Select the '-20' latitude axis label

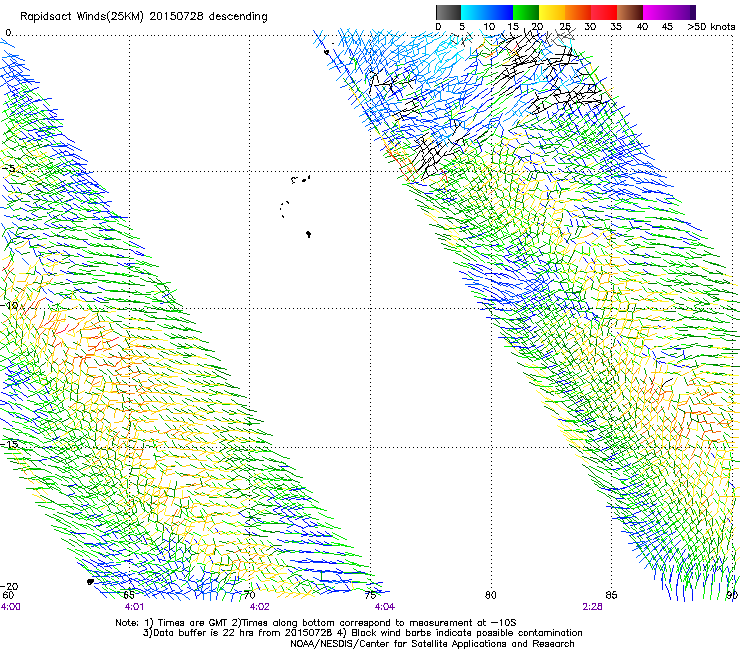9,587
